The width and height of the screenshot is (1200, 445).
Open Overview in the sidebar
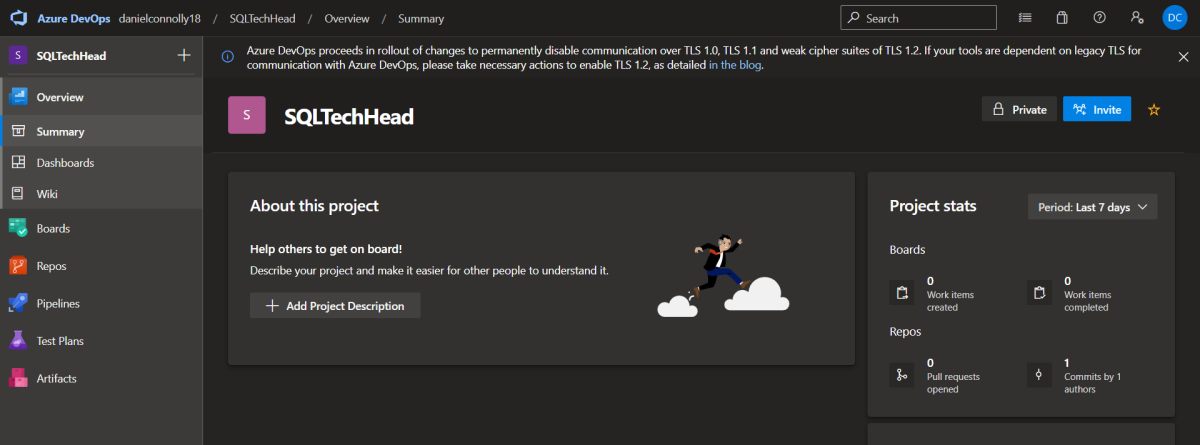point(101,97)
